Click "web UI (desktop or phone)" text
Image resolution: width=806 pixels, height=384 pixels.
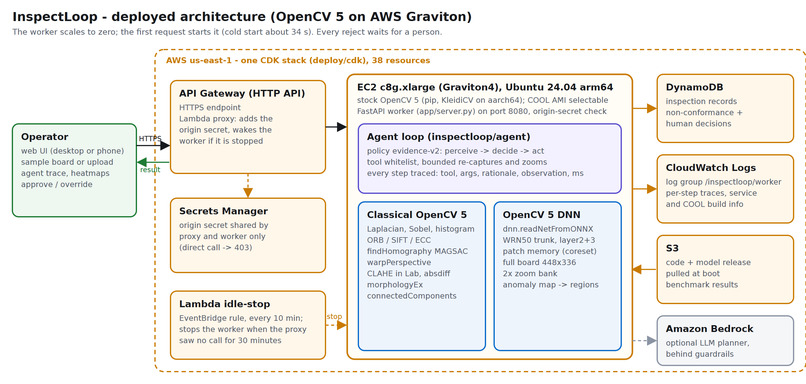72,151
